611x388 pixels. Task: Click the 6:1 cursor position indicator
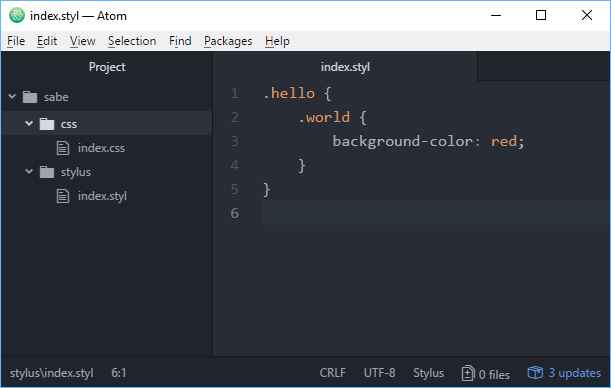(119, 373)
